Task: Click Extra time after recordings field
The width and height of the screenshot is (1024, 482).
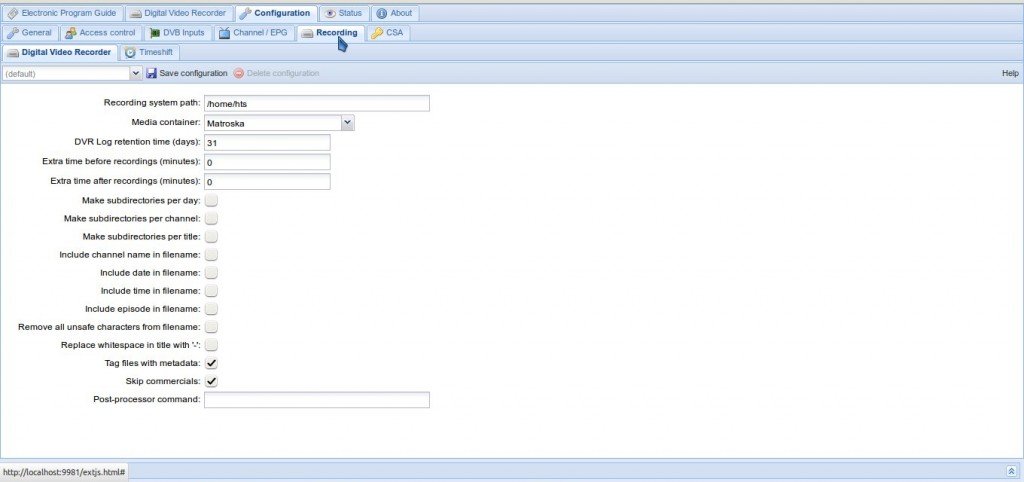Action: (267, 182)
